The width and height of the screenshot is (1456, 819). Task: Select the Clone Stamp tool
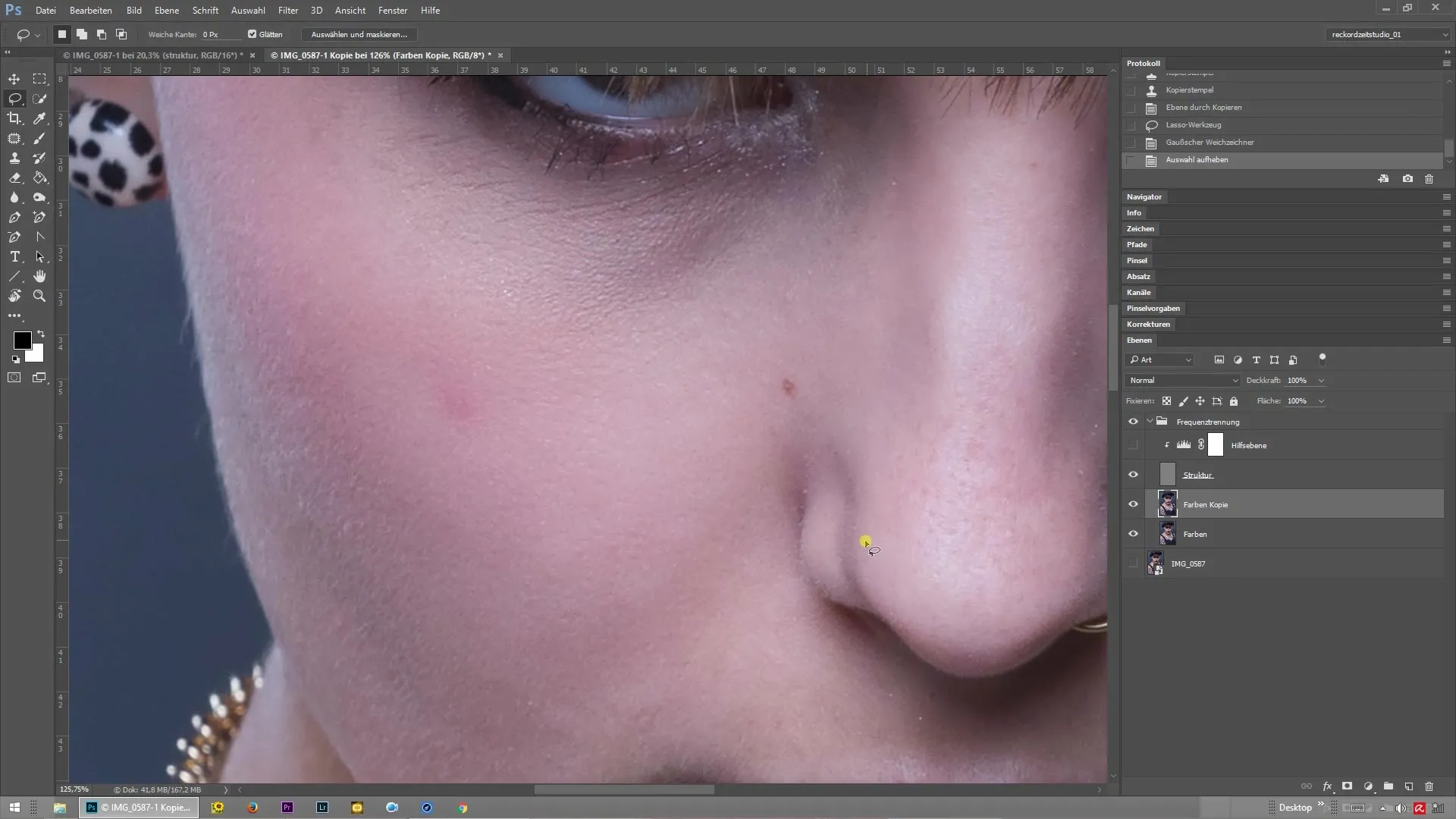(x=14, y=158)
